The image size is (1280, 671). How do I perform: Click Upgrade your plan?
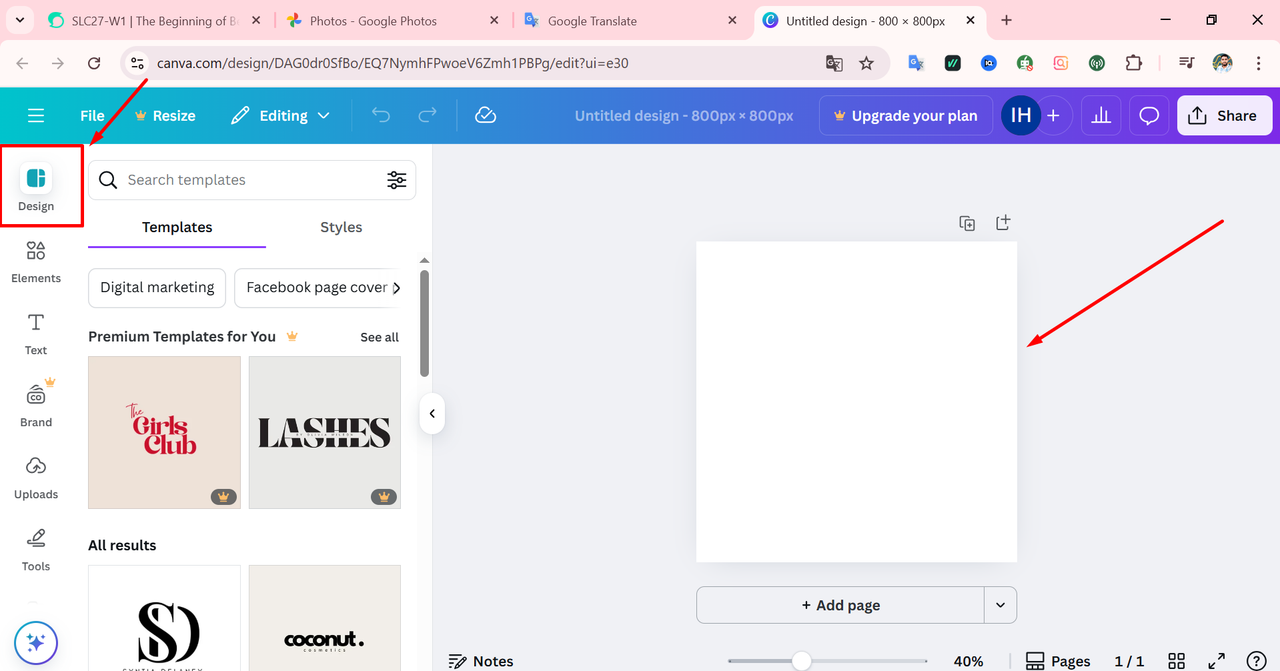point(906,116)
